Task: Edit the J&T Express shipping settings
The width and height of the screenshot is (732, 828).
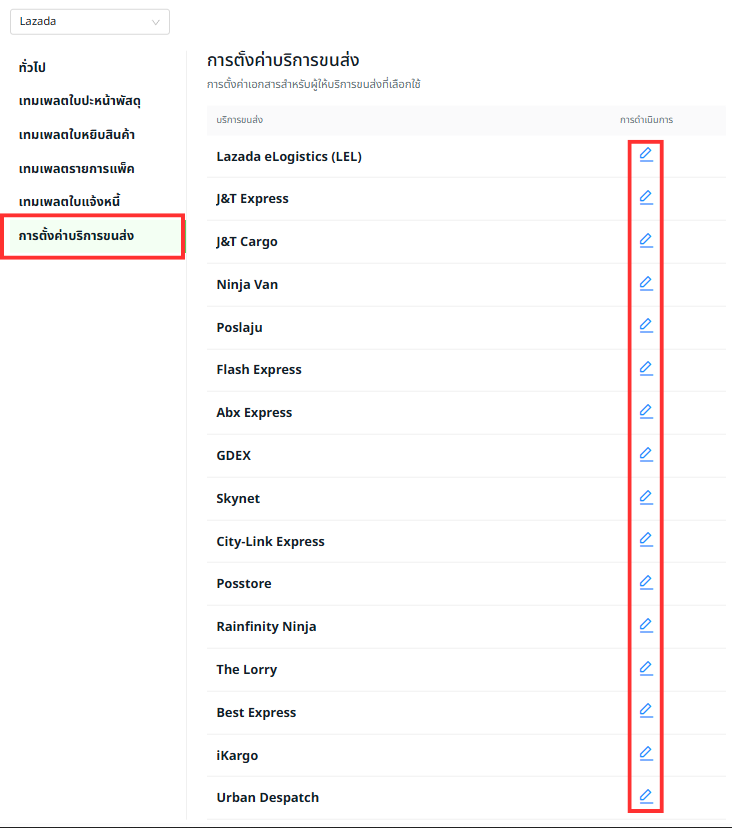Action: coord(646,198)
